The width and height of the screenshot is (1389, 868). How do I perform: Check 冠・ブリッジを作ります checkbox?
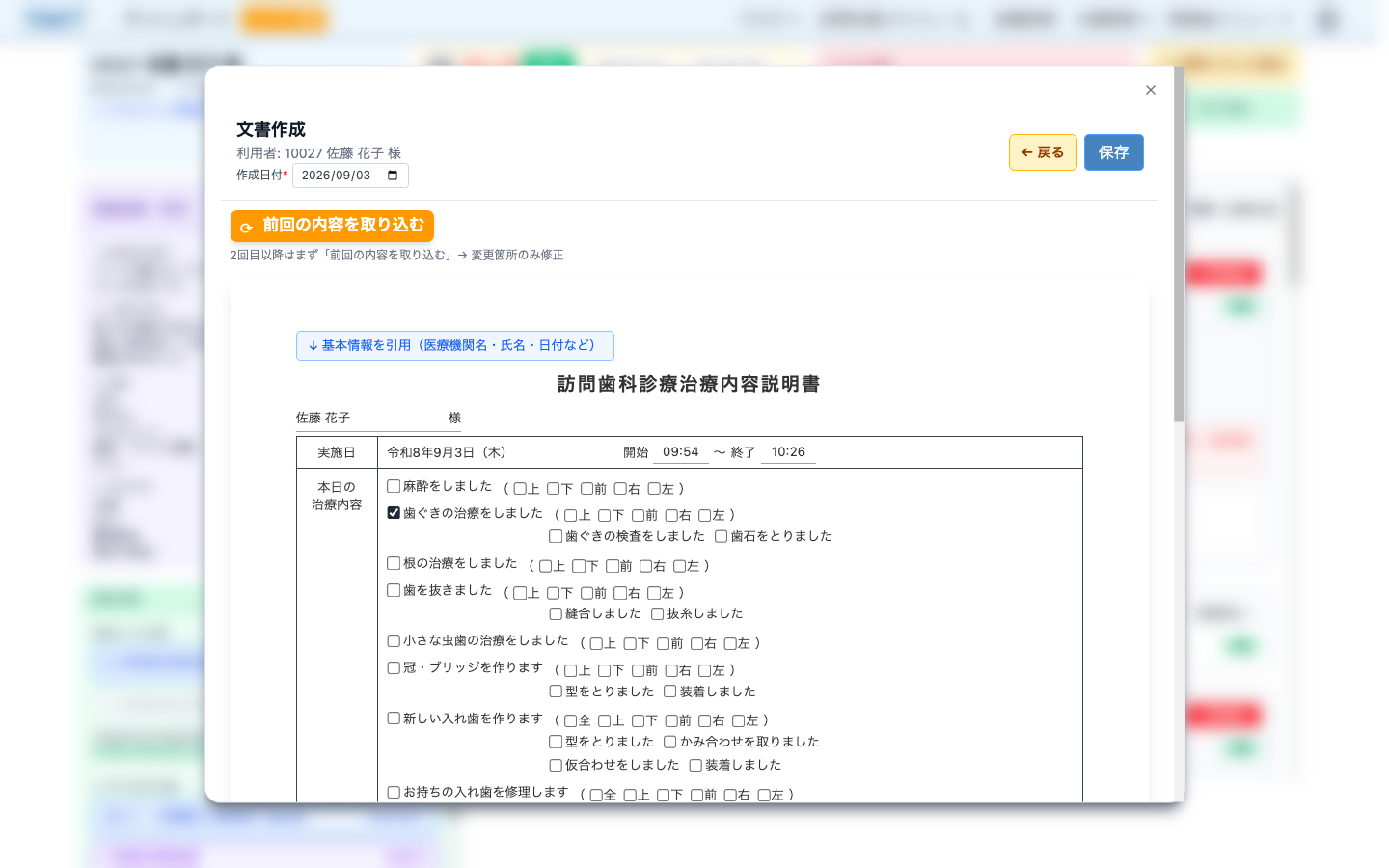click(x=394, y=667)
